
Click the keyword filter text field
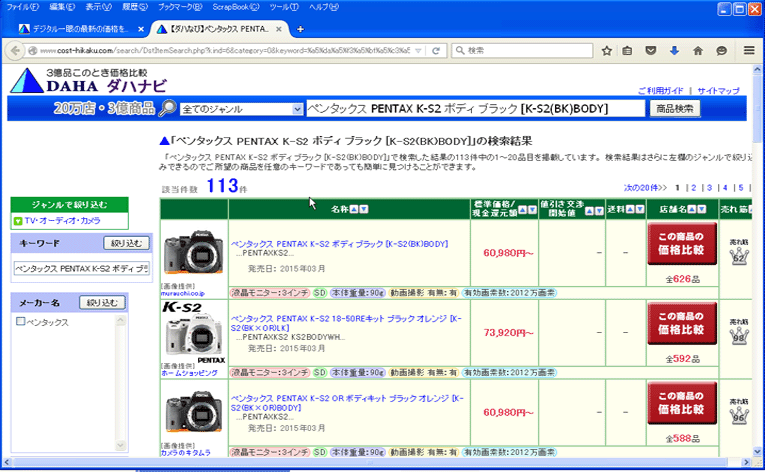tap(81, 268)
